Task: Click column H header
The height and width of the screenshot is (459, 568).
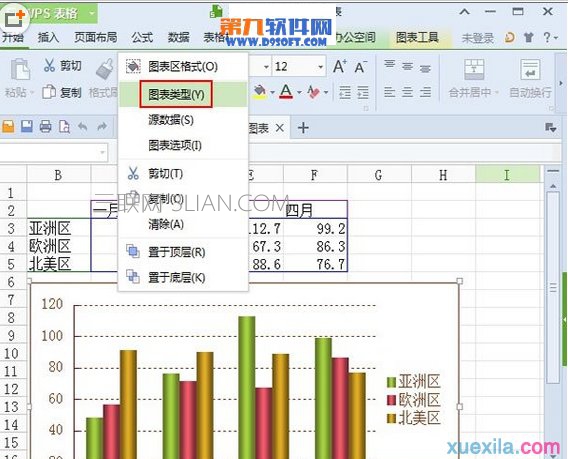Action: pos(443,175)
